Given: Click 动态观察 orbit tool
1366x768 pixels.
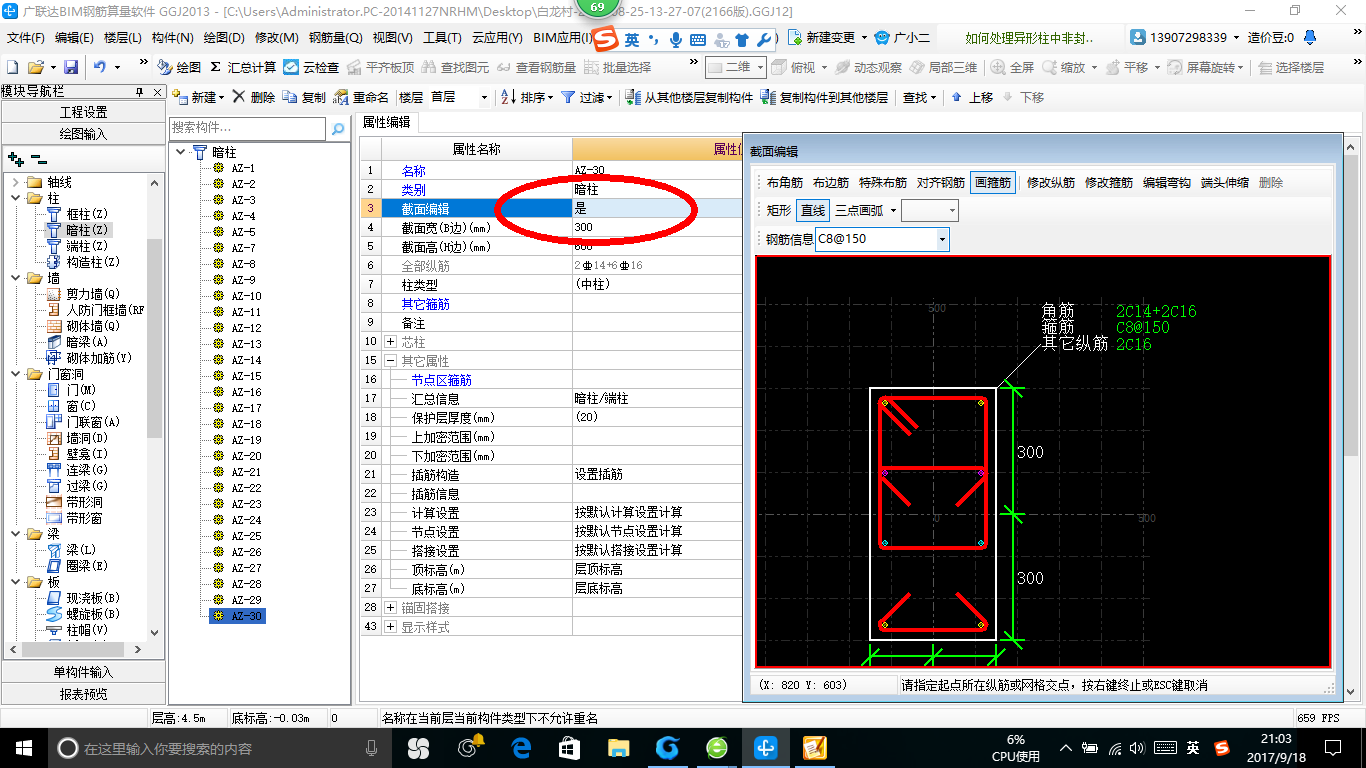Looking at the screenshot, I should [x=869, y=67].
